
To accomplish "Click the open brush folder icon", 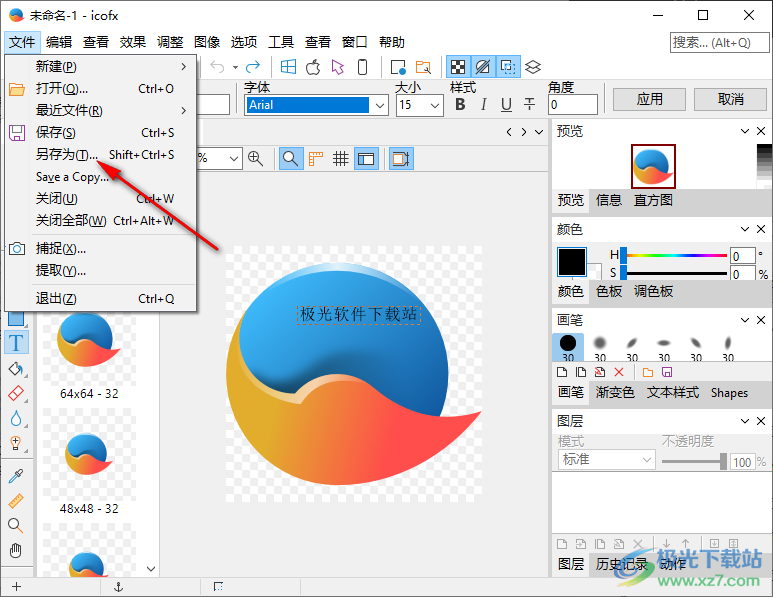I will tap(648, 372).
